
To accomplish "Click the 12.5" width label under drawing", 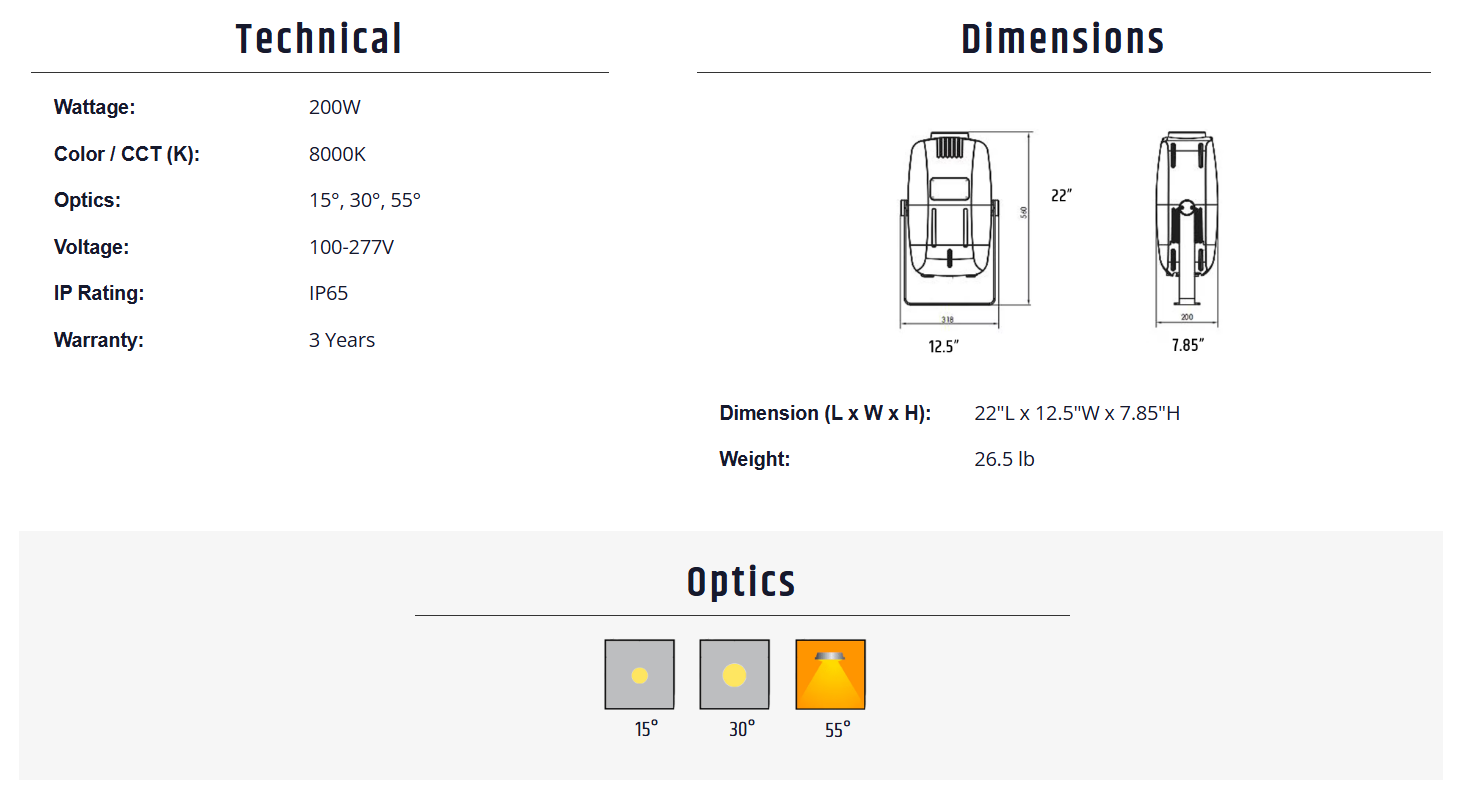I will pyautogui.click(x=944, y=346).
